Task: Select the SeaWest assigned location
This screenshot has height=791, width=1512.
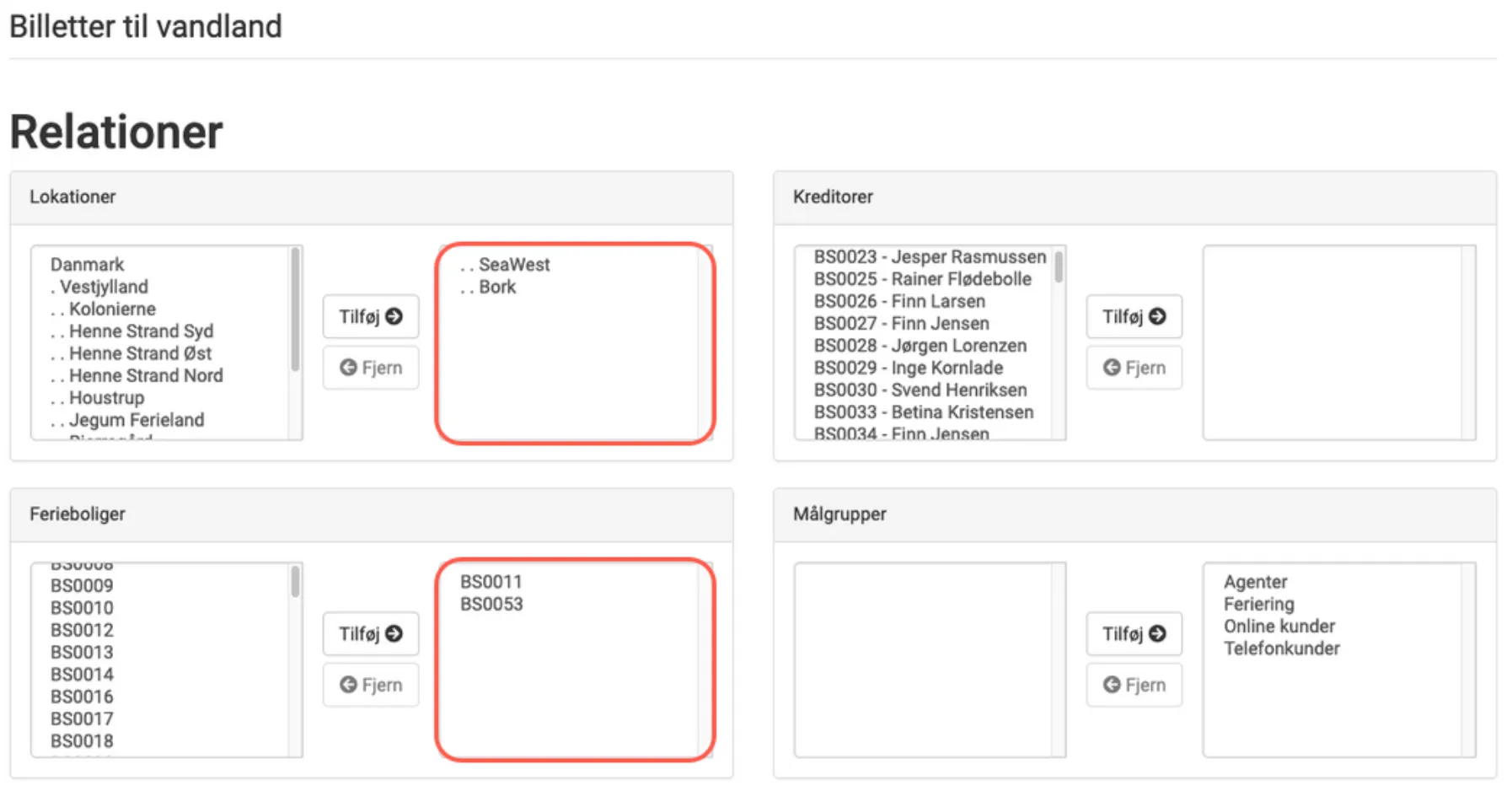Action: click(513, 265)
